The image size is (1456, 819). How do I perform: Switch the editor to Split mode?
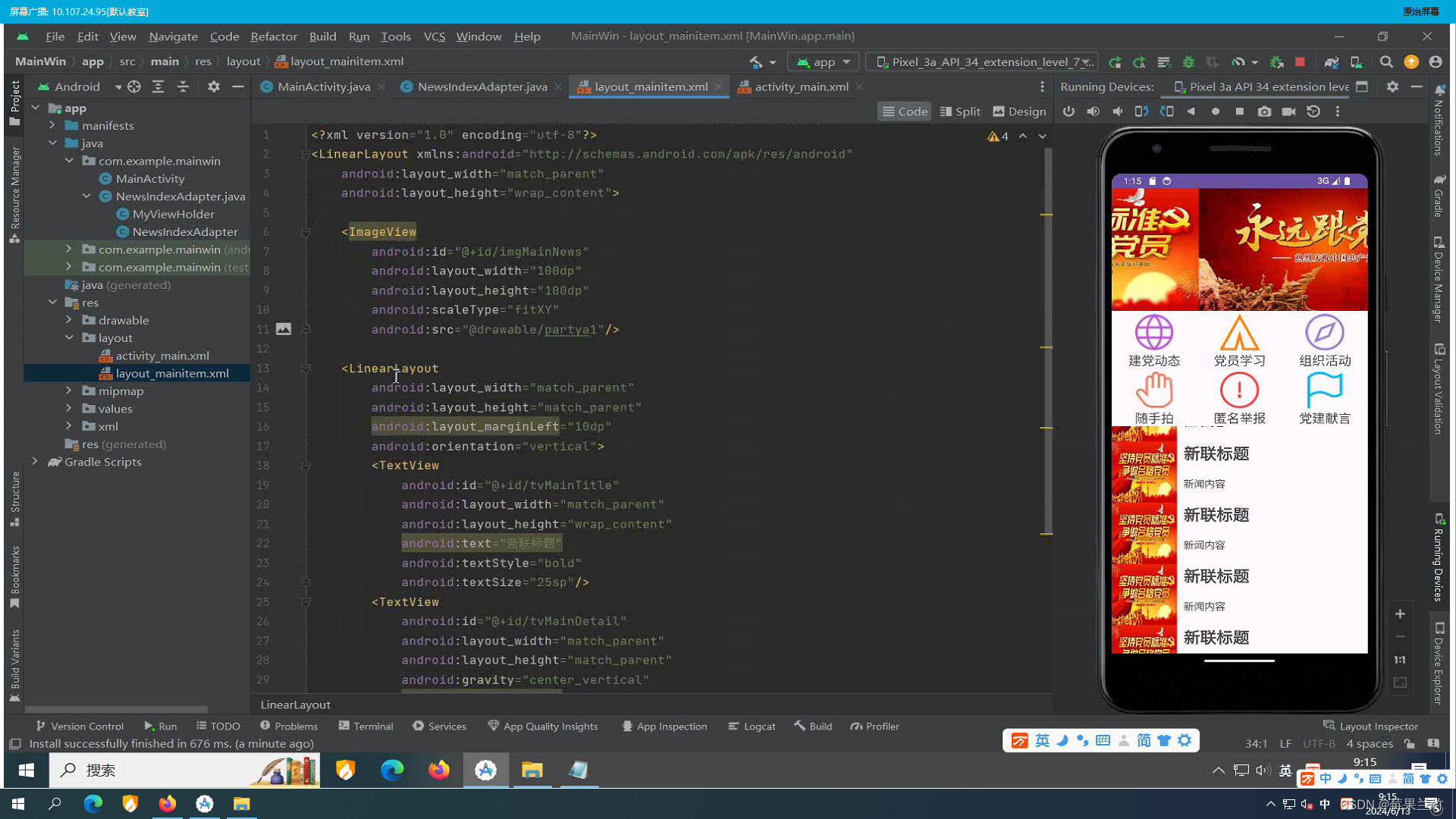pyautogui.click(x=960, y=111)
